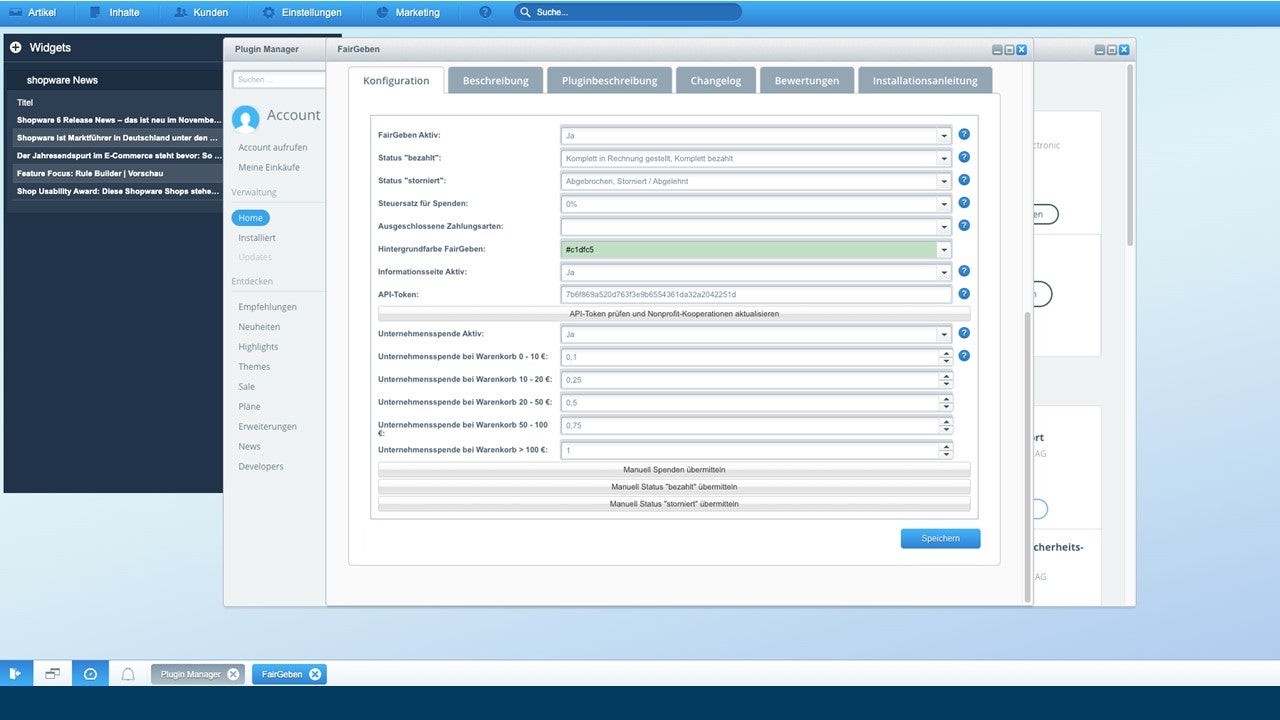This screenshot has width=1280, height=720.
Task: Open the Installationsanleitung tab
Action: pyautogui.click(x=925, y=80)
